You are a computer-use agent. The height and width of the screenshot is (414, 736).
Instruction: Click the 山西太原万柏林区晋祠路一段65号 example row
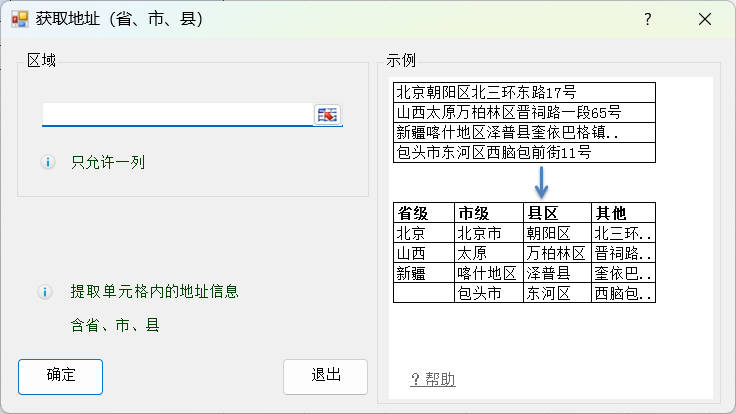pos(508,112)
